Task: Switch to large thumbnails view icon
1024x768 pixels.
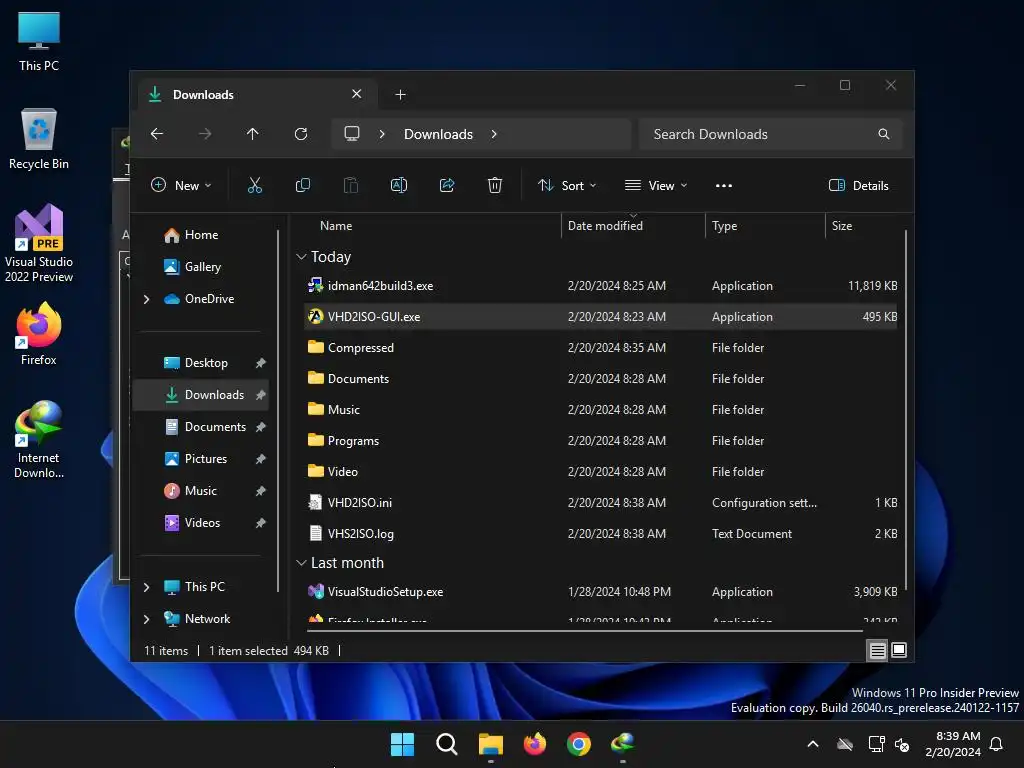Action: (x=899, y=650)
